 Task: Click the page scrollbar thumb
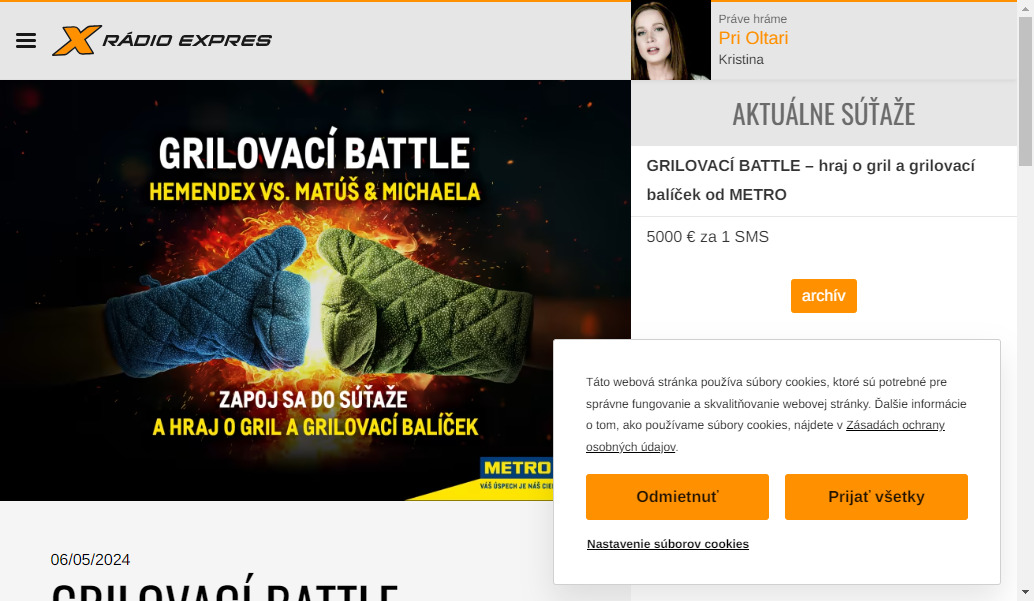[x=1025, y=92]
